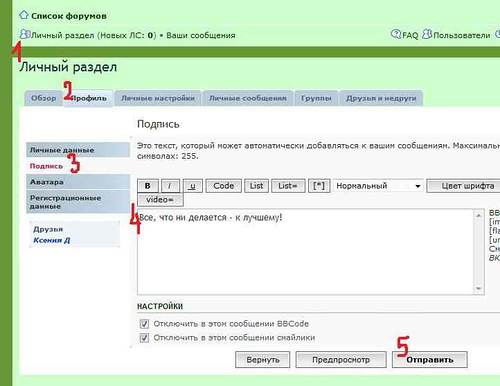Screen dimensions: 500x386
Task: Insert ordered List= BBCode tag
Action: [288, 186]
